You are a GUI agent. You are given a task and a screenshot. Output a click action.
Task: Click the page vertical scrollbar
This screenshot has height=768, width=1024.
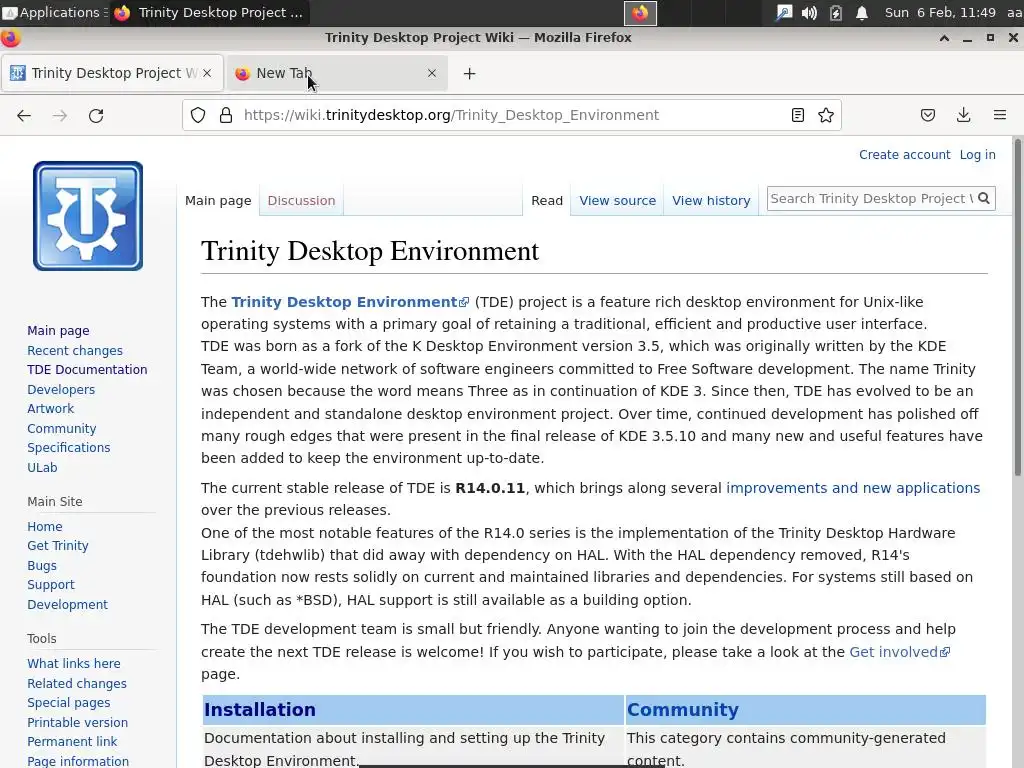click(1017, 307)
